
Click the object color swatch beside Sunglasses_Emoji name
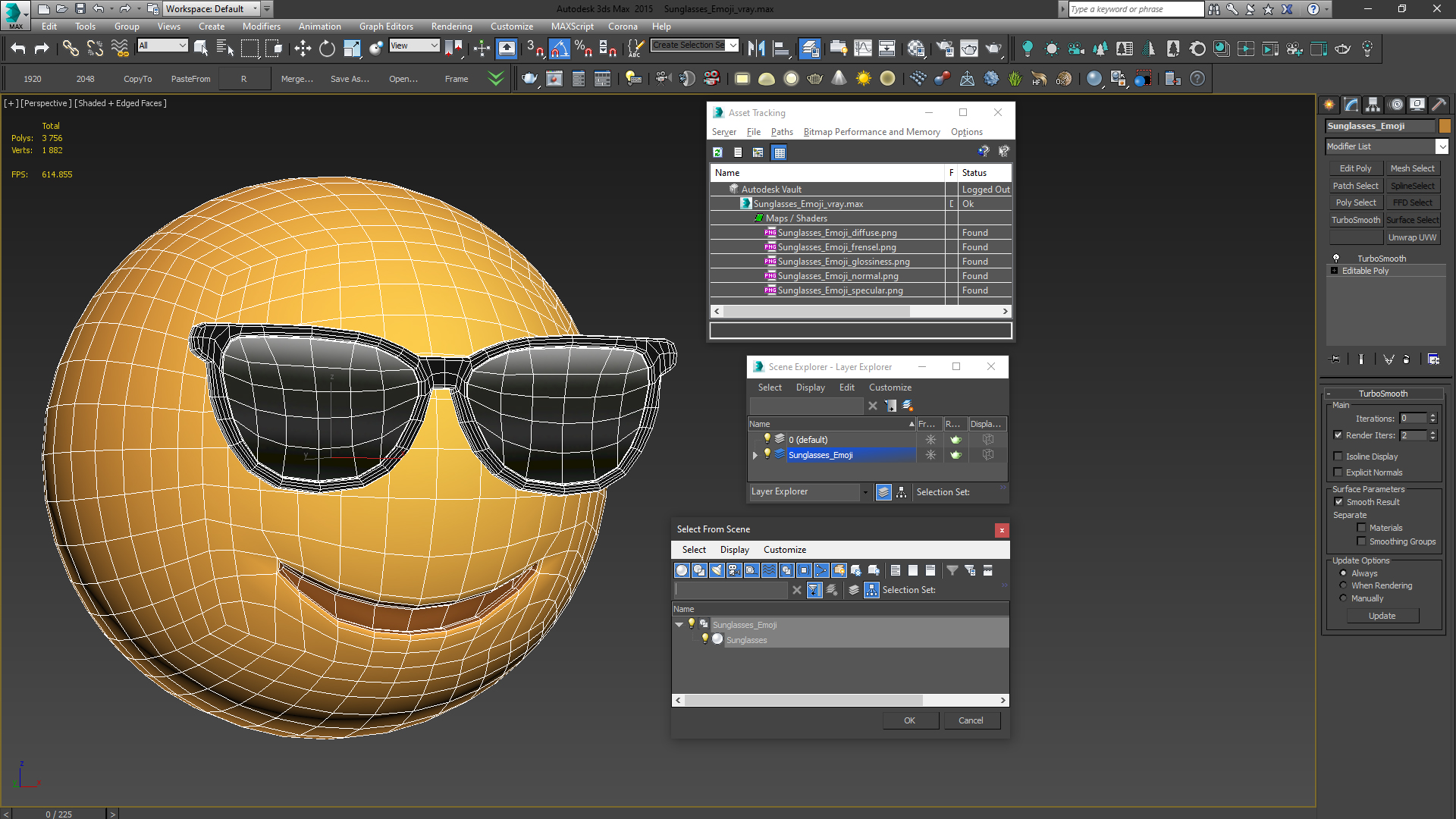[1445, 126]
